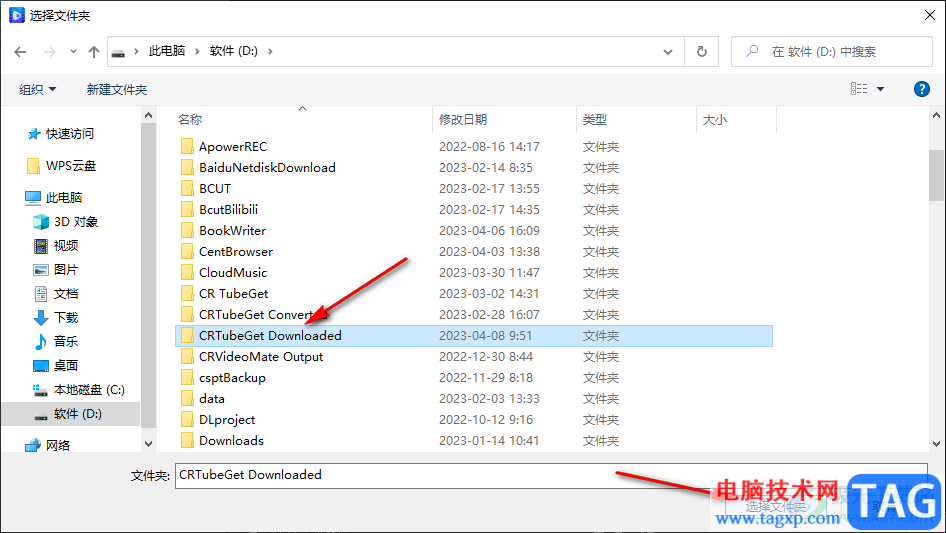Image resolution: width=946 pixels, height=533 pixels.
Task: Select the BookWriter folder icon
Action: coord(187,231)
